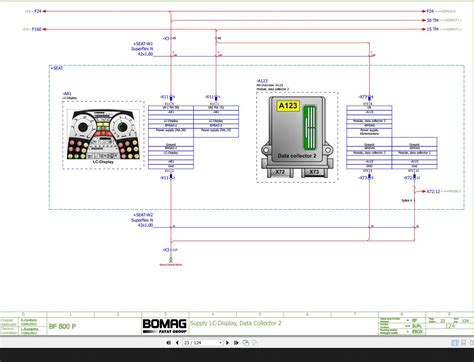Click the BOMAG logo in title block
Image resolution: width=474 pixels, height=362 pixels.
click(165, 326)
